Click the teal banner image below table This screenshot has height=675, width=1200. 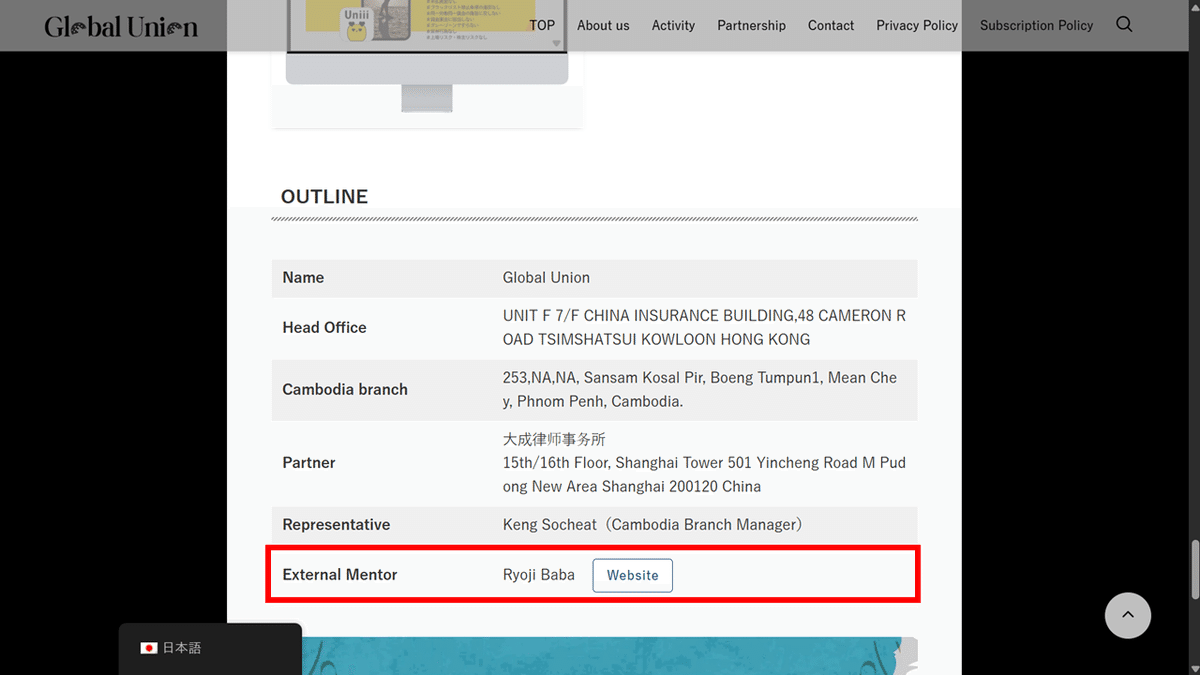[609, 656]
